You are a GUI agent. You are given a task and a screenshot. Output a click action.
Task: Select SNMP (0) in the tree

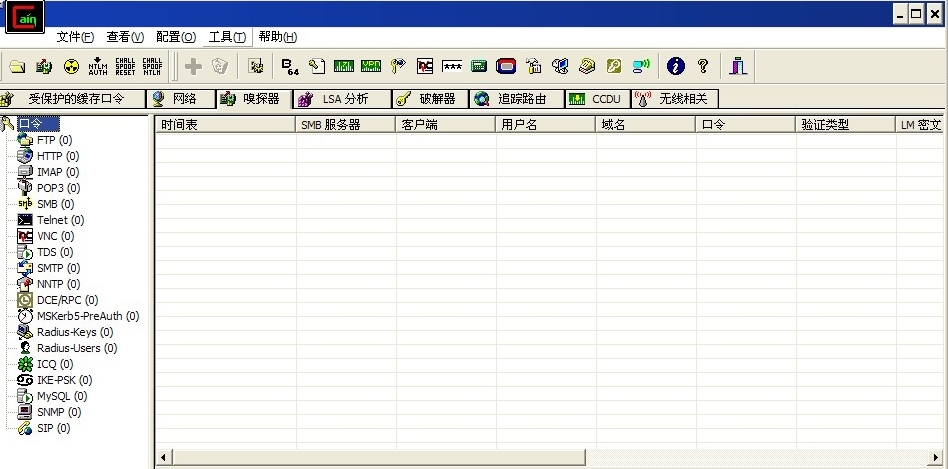(x=59, y=412)
